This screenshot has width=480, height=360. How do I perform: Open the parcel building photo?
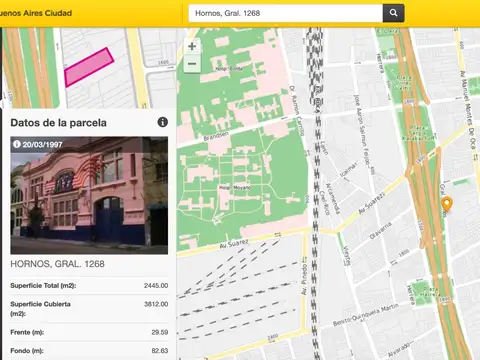tap(89, 195)
